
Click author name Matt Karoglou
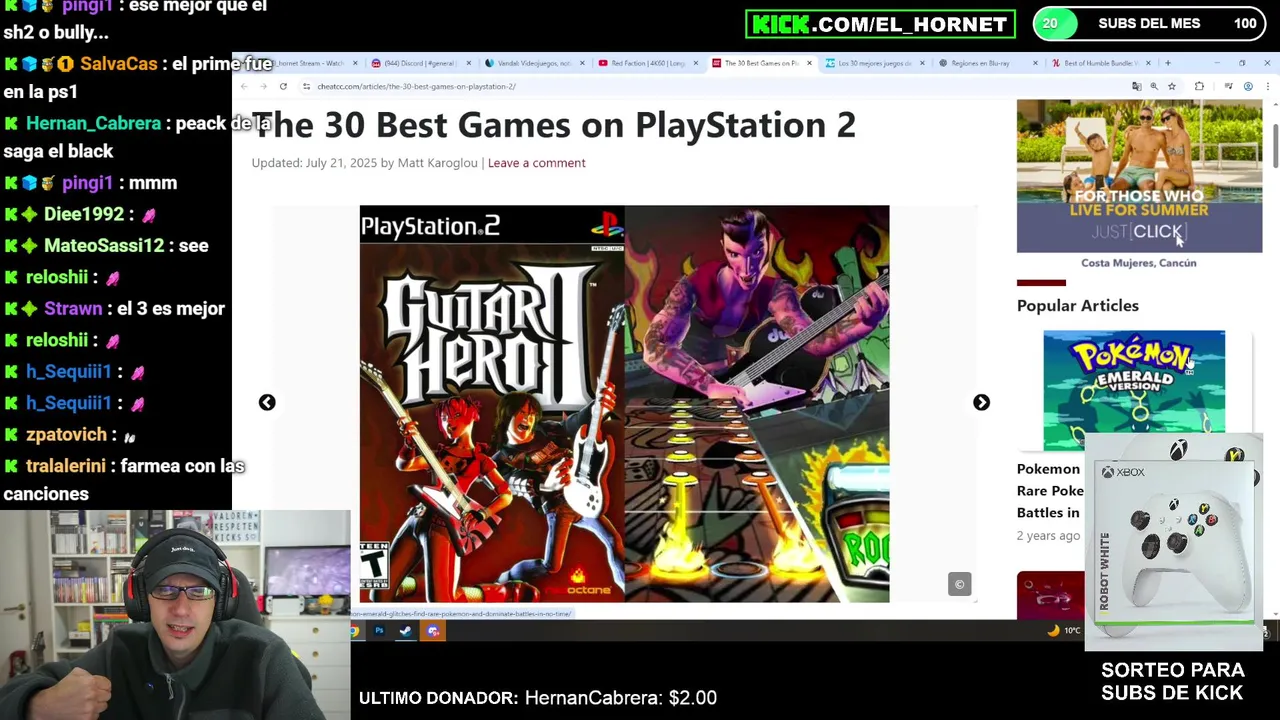(x=437, y=163)
